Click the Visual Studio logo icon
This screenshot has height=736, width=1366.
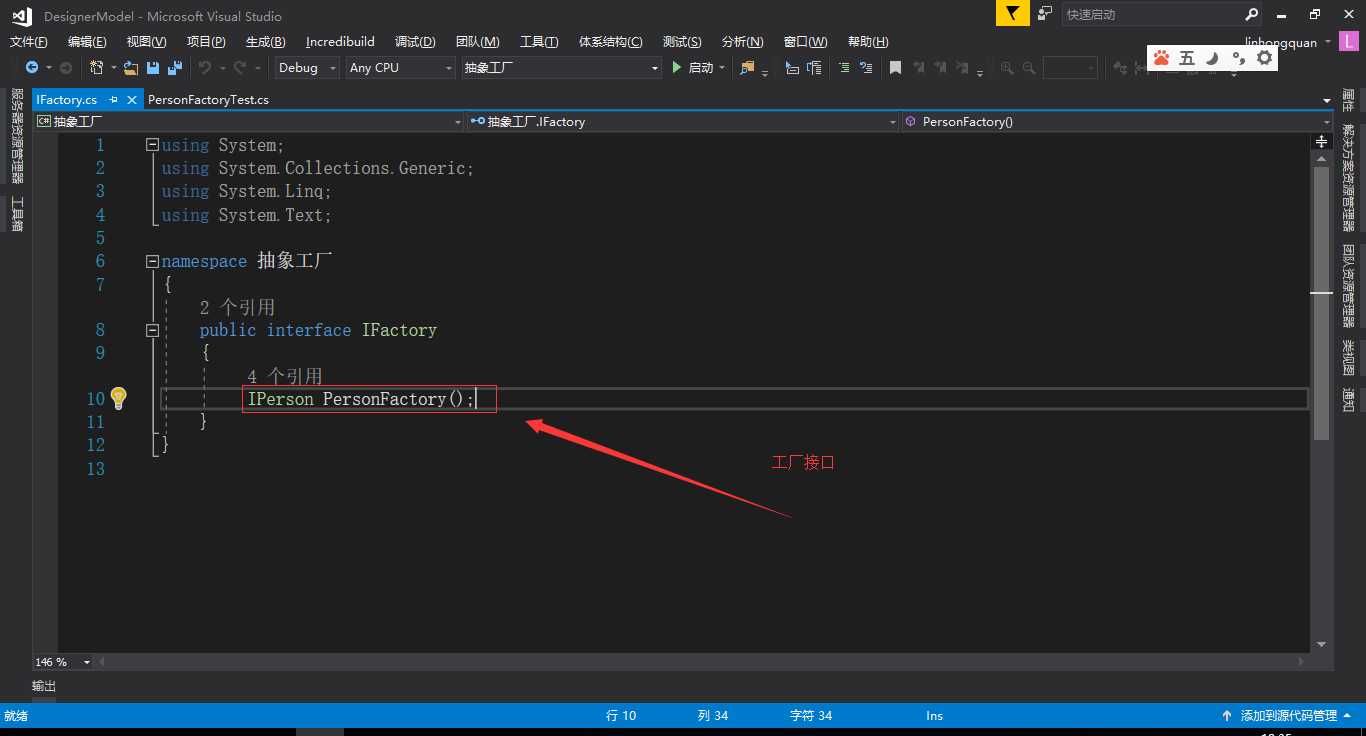pyautogui.click(x=20, y=15)
